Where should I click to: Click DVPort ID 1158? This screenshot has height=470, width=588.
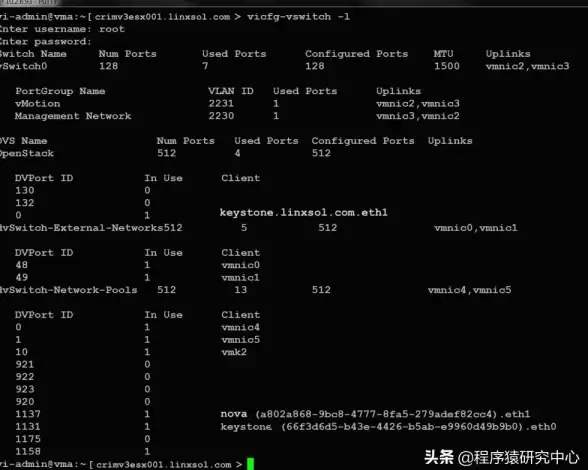28,451
